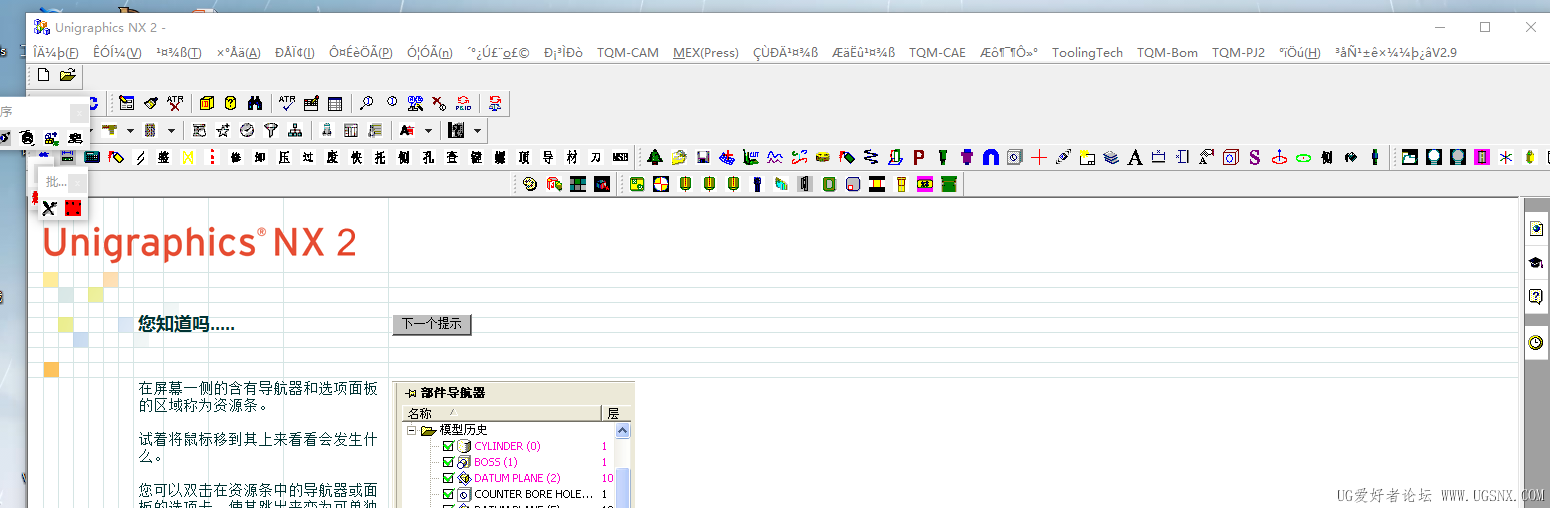Click the star icon in the toolbar
This screenshot has height=508, width=1550.
(223, 130)
